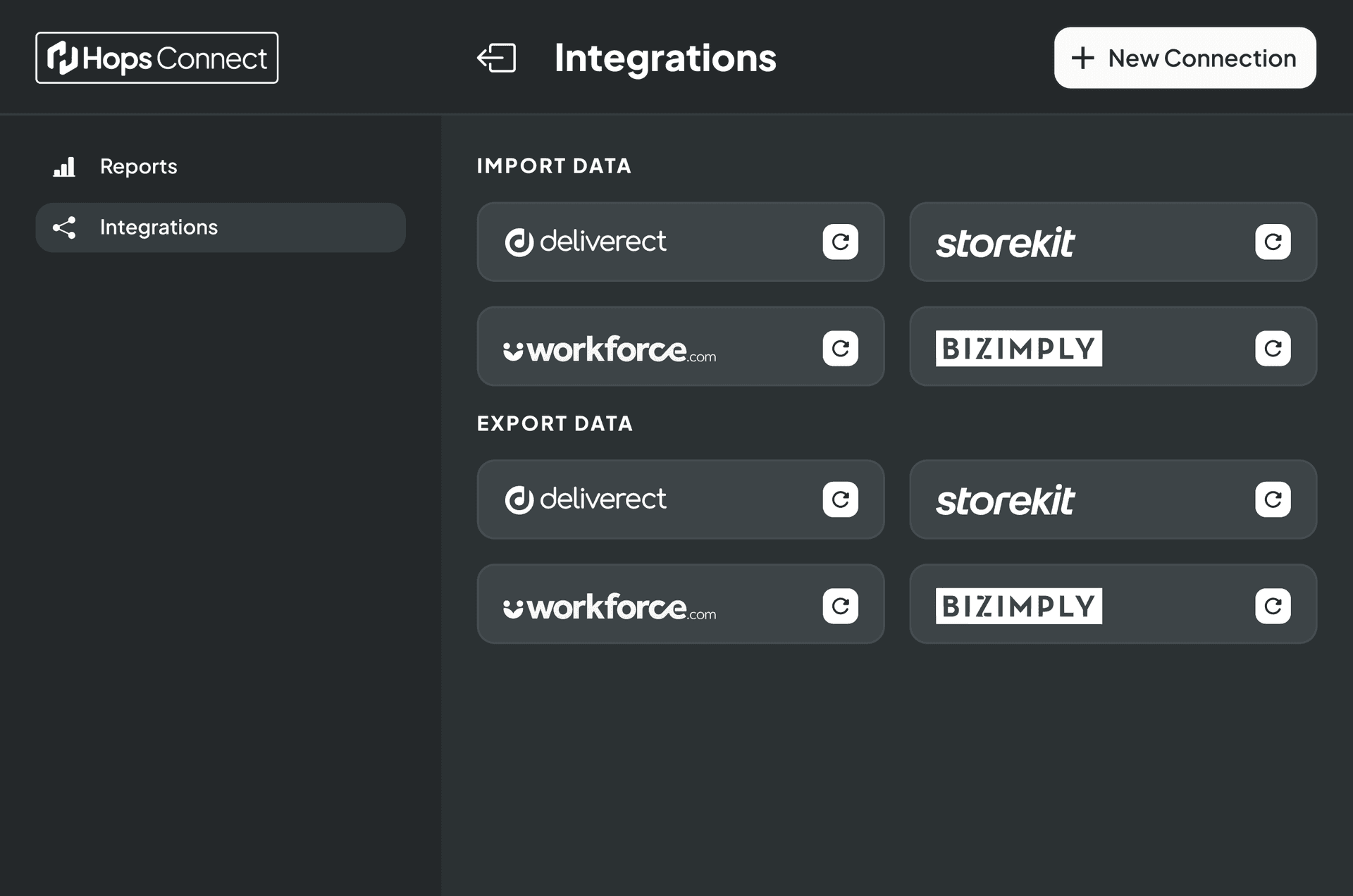Click the Integrations share icon
Viewport: 1353px width, 896px height.
point(64,228)
